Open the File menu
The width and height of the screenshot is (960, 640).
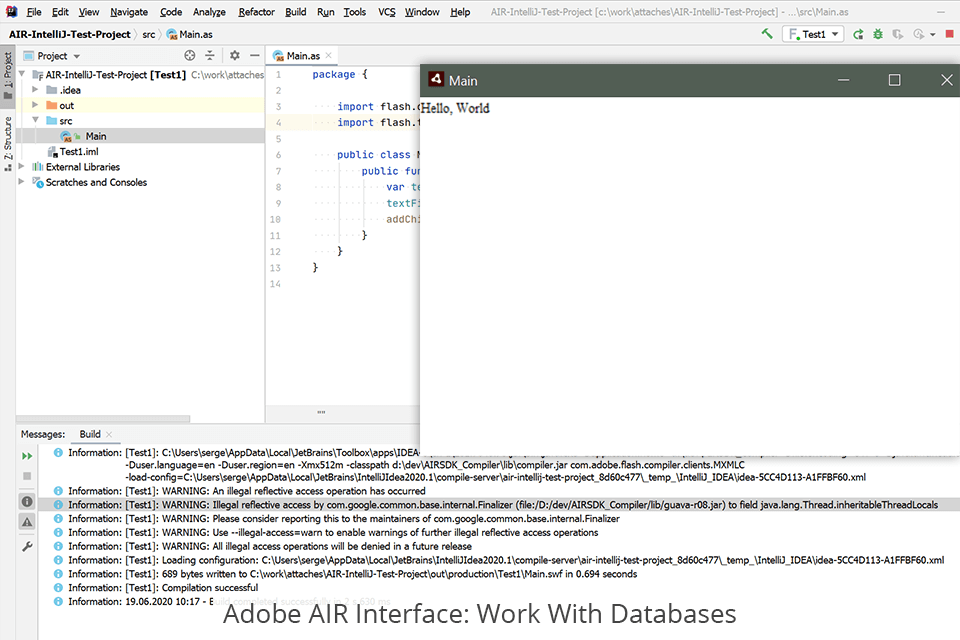click(34, 12)
